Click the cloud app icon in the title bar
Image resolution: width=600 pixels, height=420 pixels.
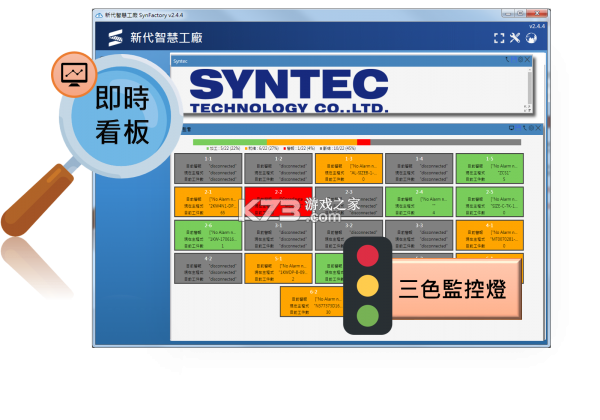(x=99, y=15)
